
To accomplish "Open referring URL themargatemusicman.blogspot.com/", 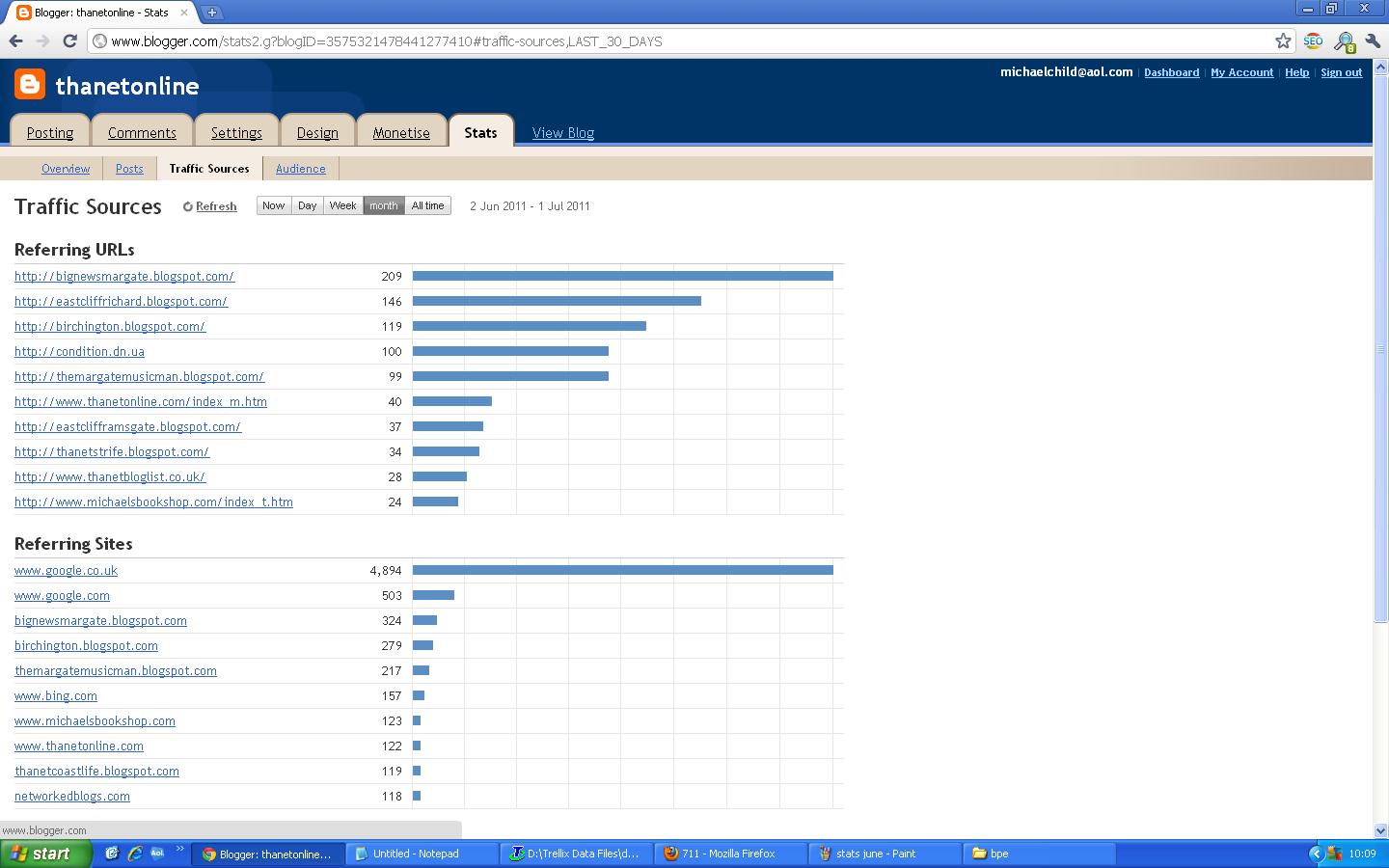I will (x=139, y=376).
